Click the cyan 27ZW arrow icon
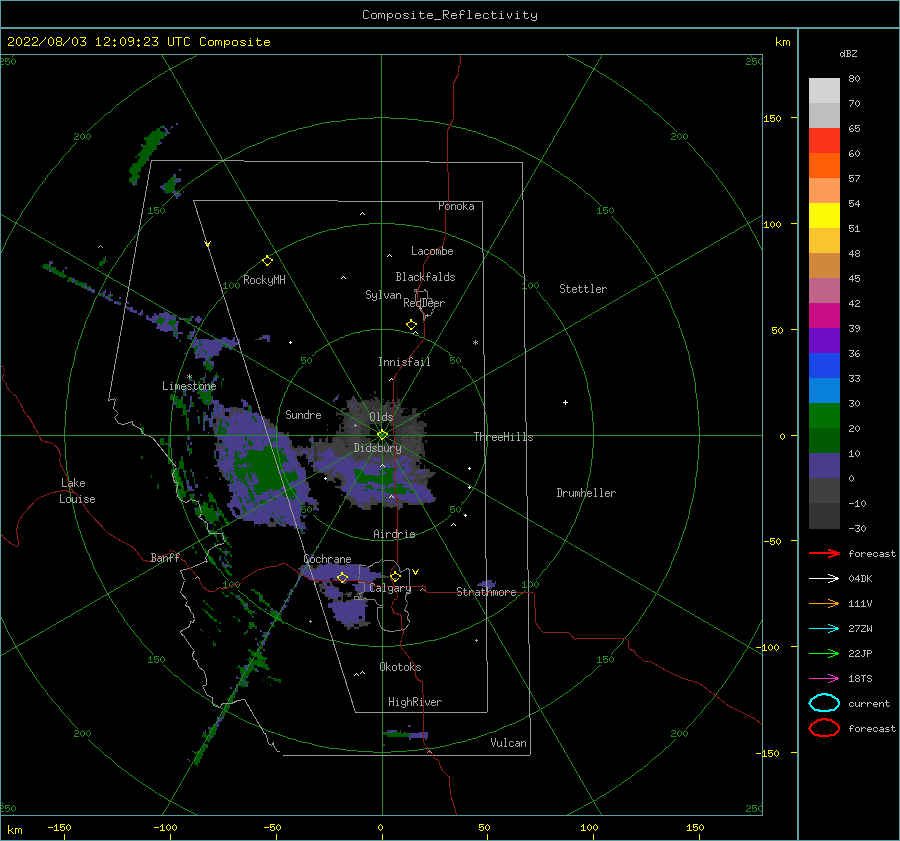The width and height of the screenshot is (900, 841). point(824,629)
